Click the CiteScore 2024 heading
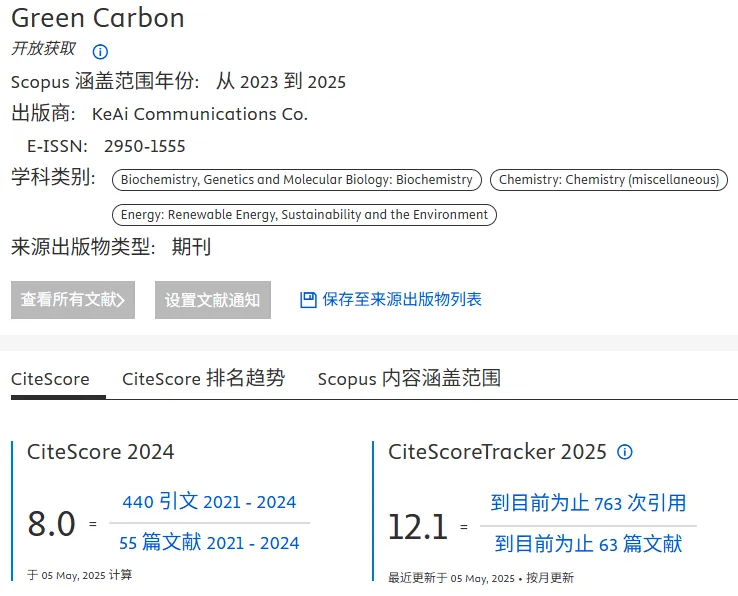This screenshot has width=738, height=596. [x=101, y=452]
